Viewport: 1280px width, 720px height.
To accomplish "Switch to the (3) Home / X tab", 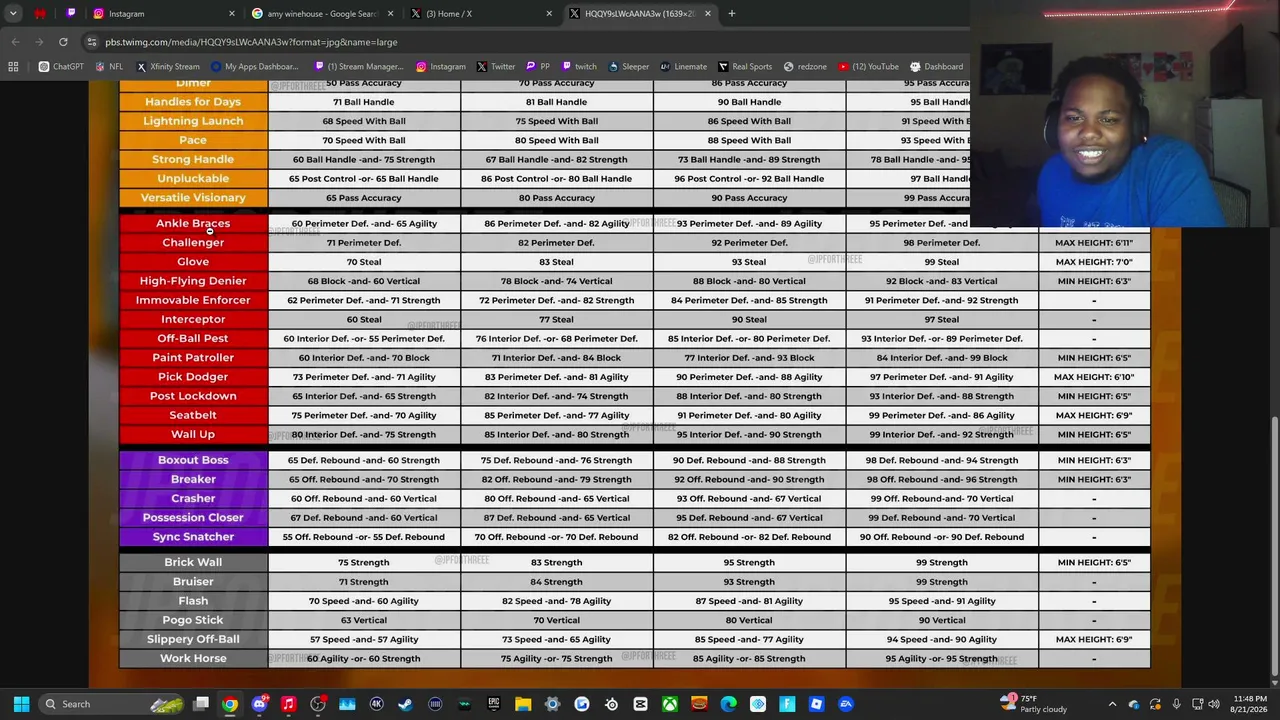I will tap(482, 14).
